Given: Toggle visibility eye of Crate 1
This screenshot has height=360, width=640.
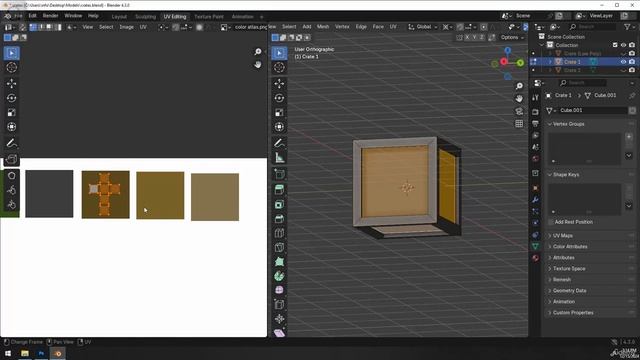Looking at the screenshot, I should tap(623, 62).
